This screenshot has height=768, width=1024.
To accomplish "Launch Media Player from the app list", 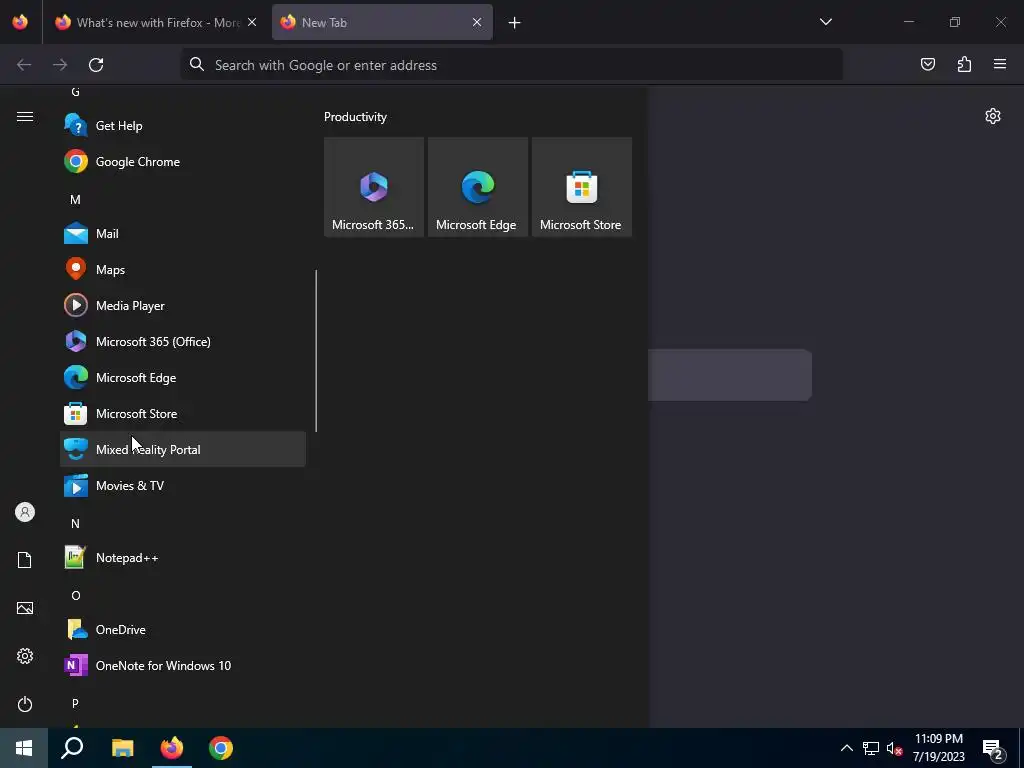I will 183,305.
